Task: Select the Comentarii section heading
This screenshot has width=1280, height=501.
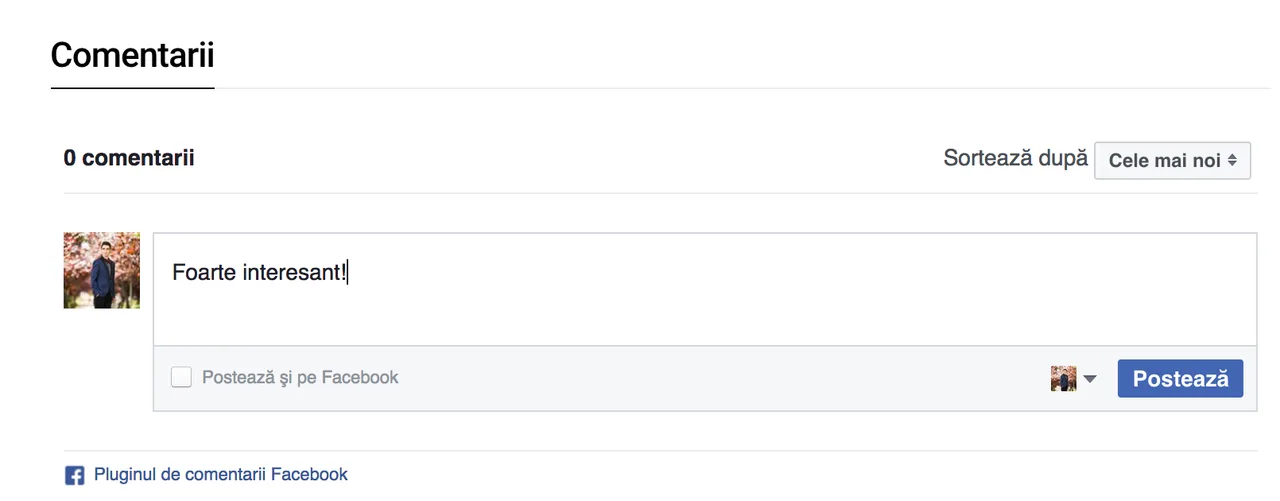Action: point(132,55)
